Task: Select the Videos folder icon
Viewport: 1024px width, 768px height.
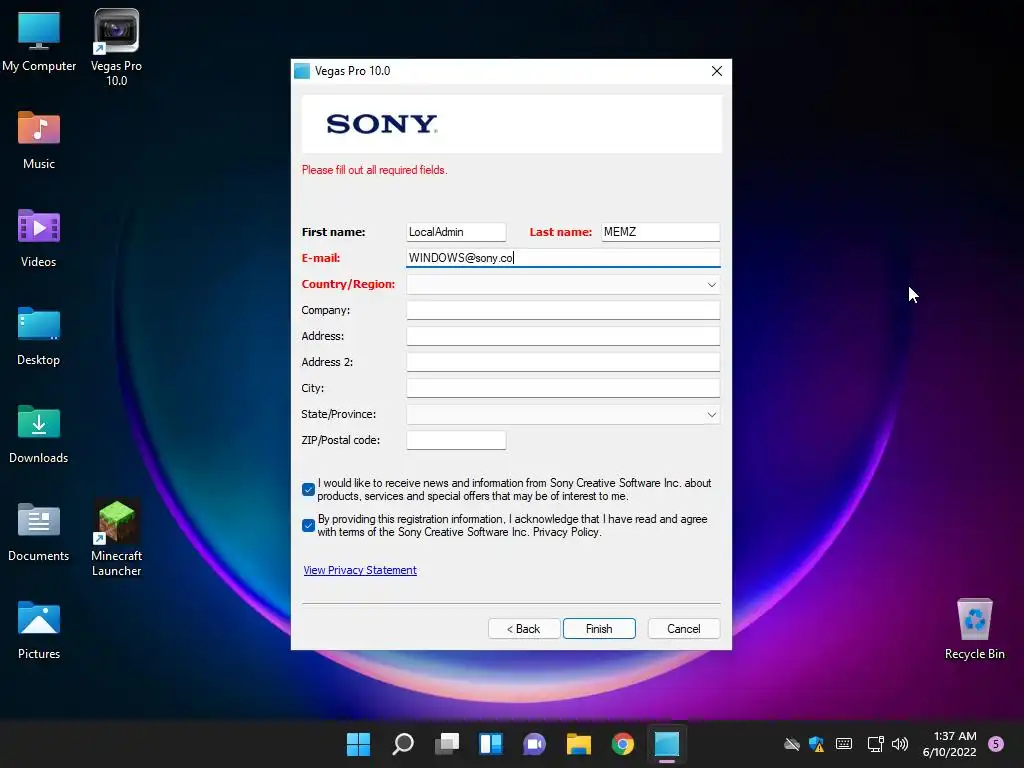Action: click(x=39, y=238)
